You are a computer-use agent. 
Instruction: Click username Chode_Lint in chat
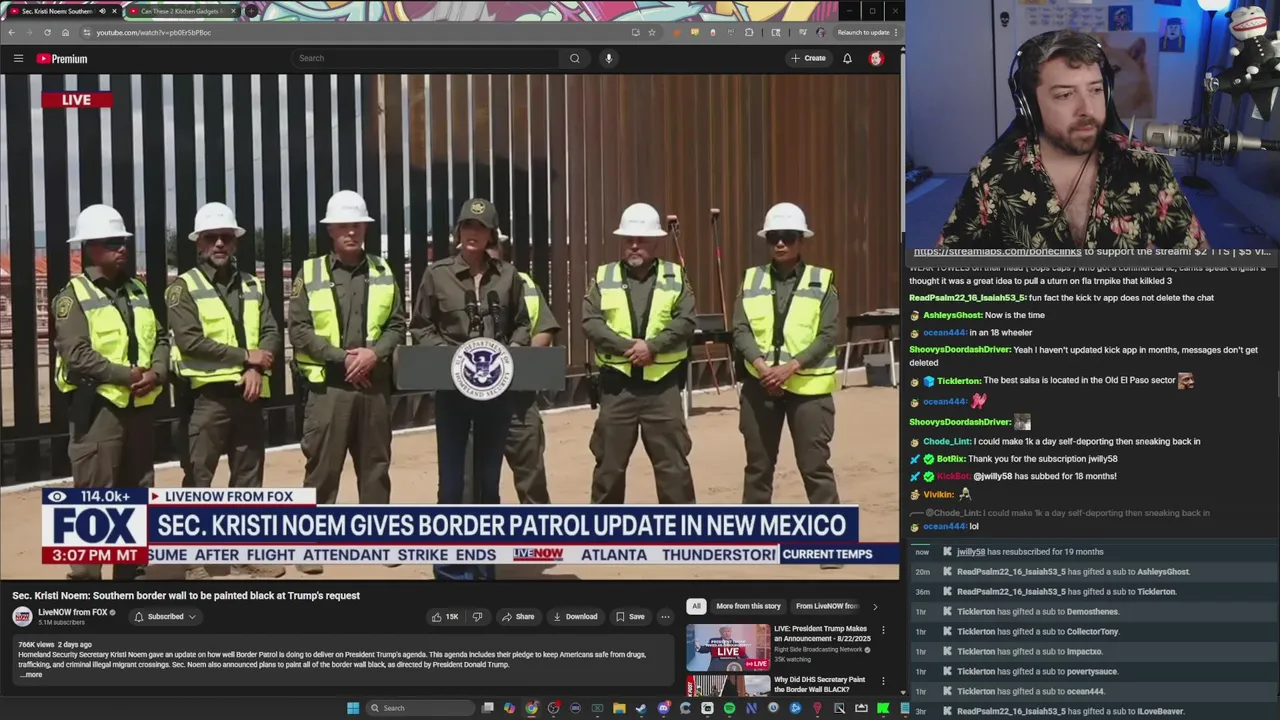947,441
